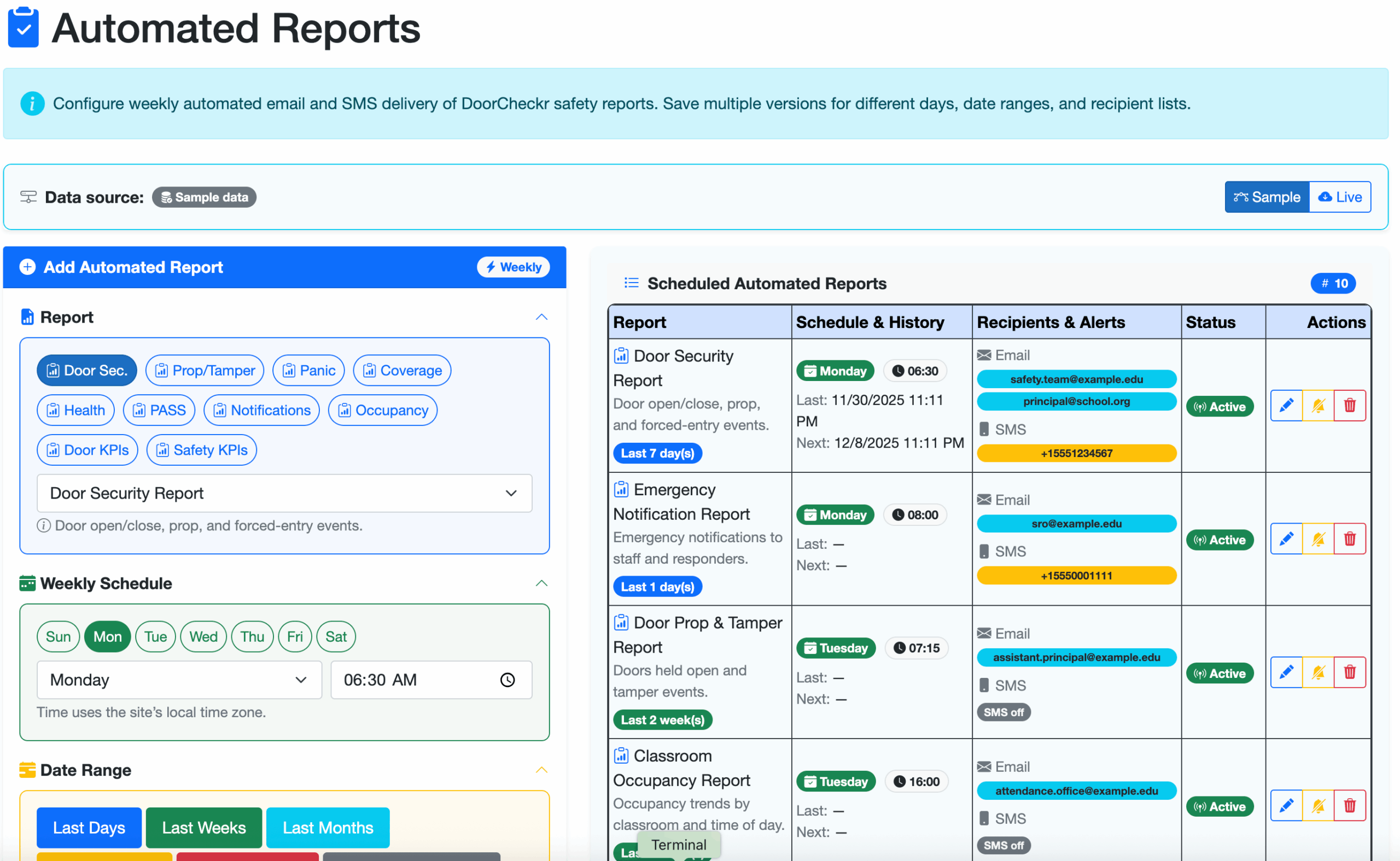1400x861 pixels.
Task: Switch to the Last Days tab
Action: 89,828
